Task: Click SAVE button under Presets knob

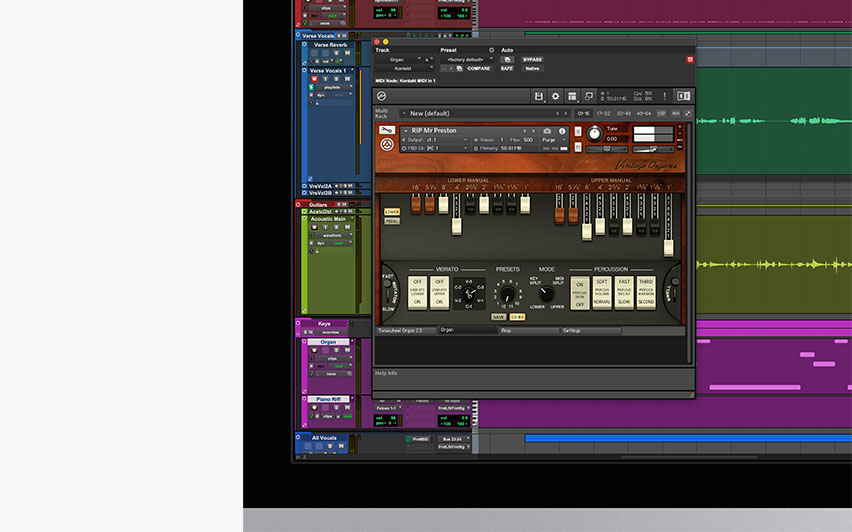Action: 498,317
